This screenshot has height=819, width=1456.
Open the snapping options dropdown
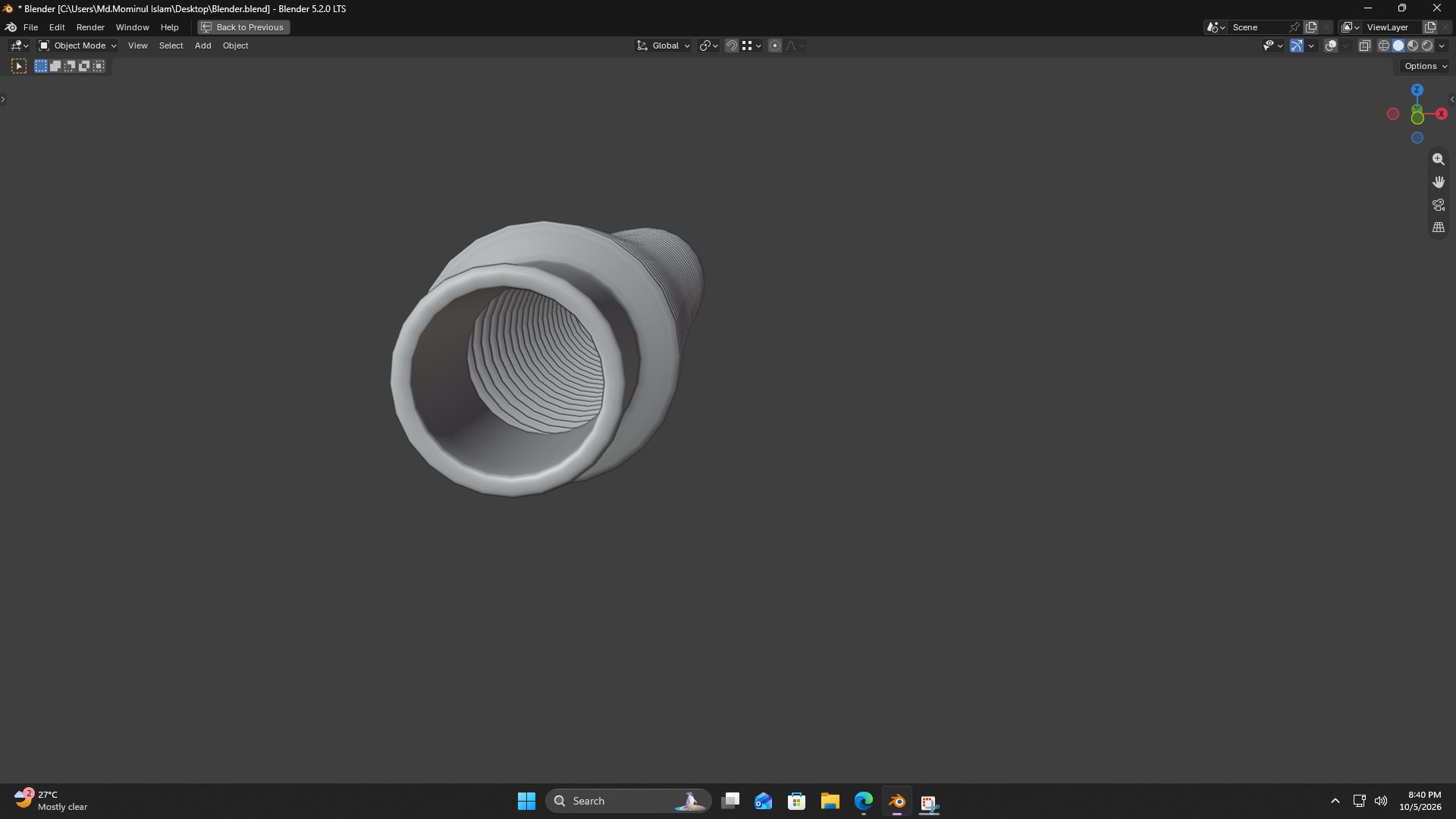click(752, 45)
